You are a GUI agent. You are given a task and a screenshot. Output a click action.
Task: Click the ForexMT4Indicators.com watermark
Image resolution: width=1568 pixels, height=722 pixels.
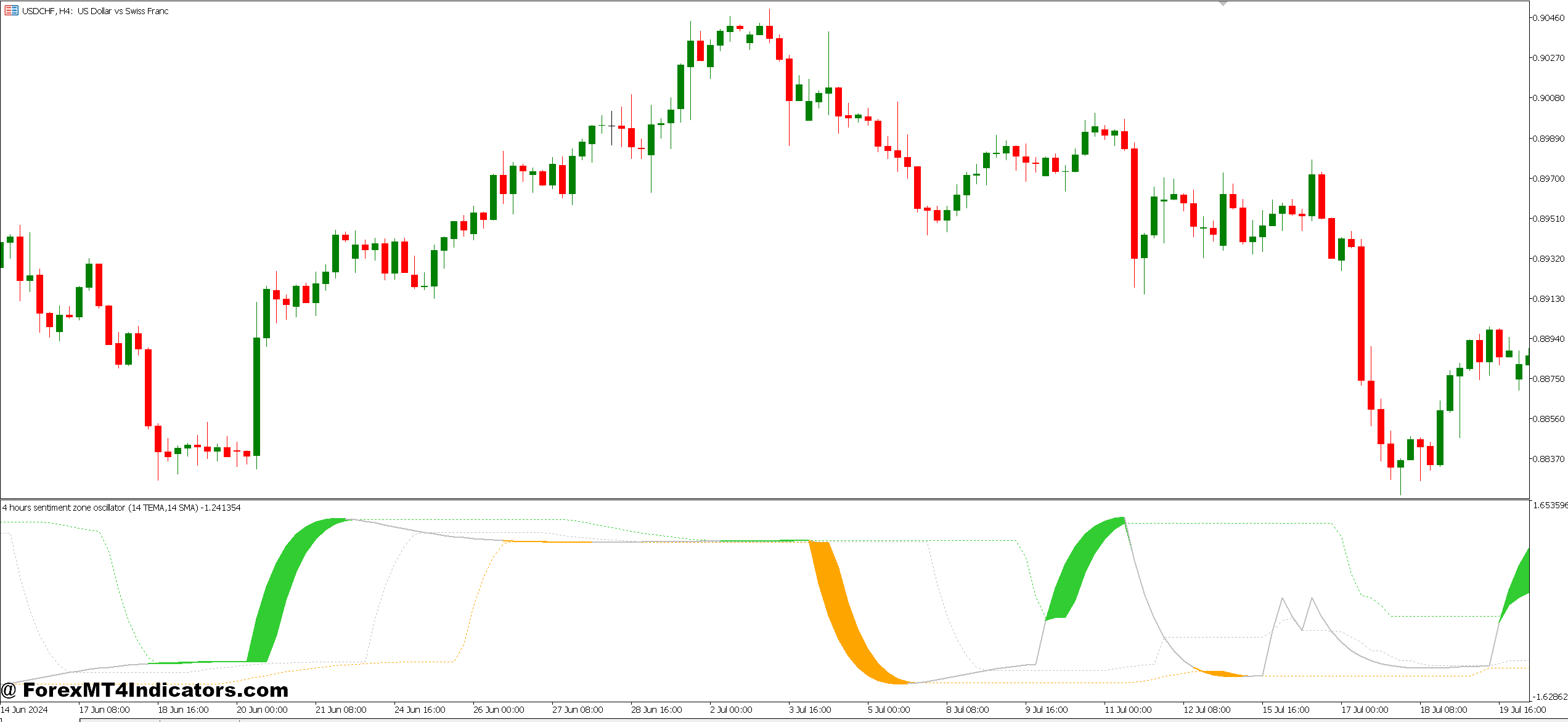(145, 690)
